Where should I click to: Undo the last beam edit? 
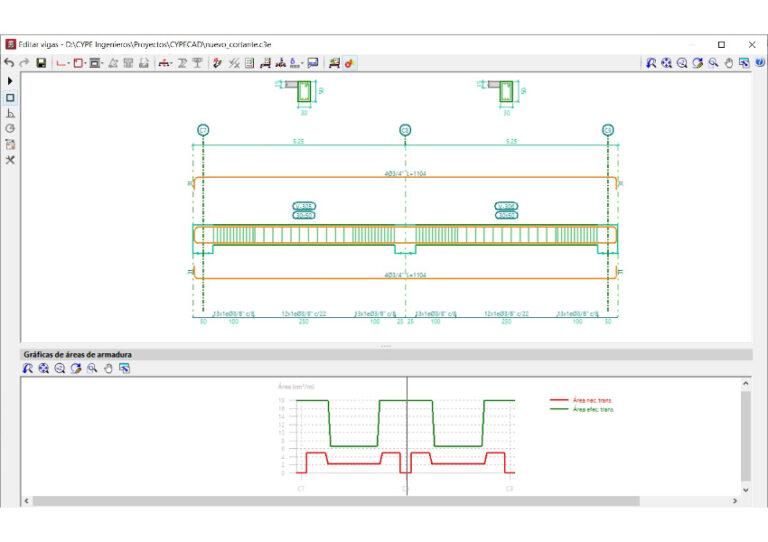click(x=9, y=63)
